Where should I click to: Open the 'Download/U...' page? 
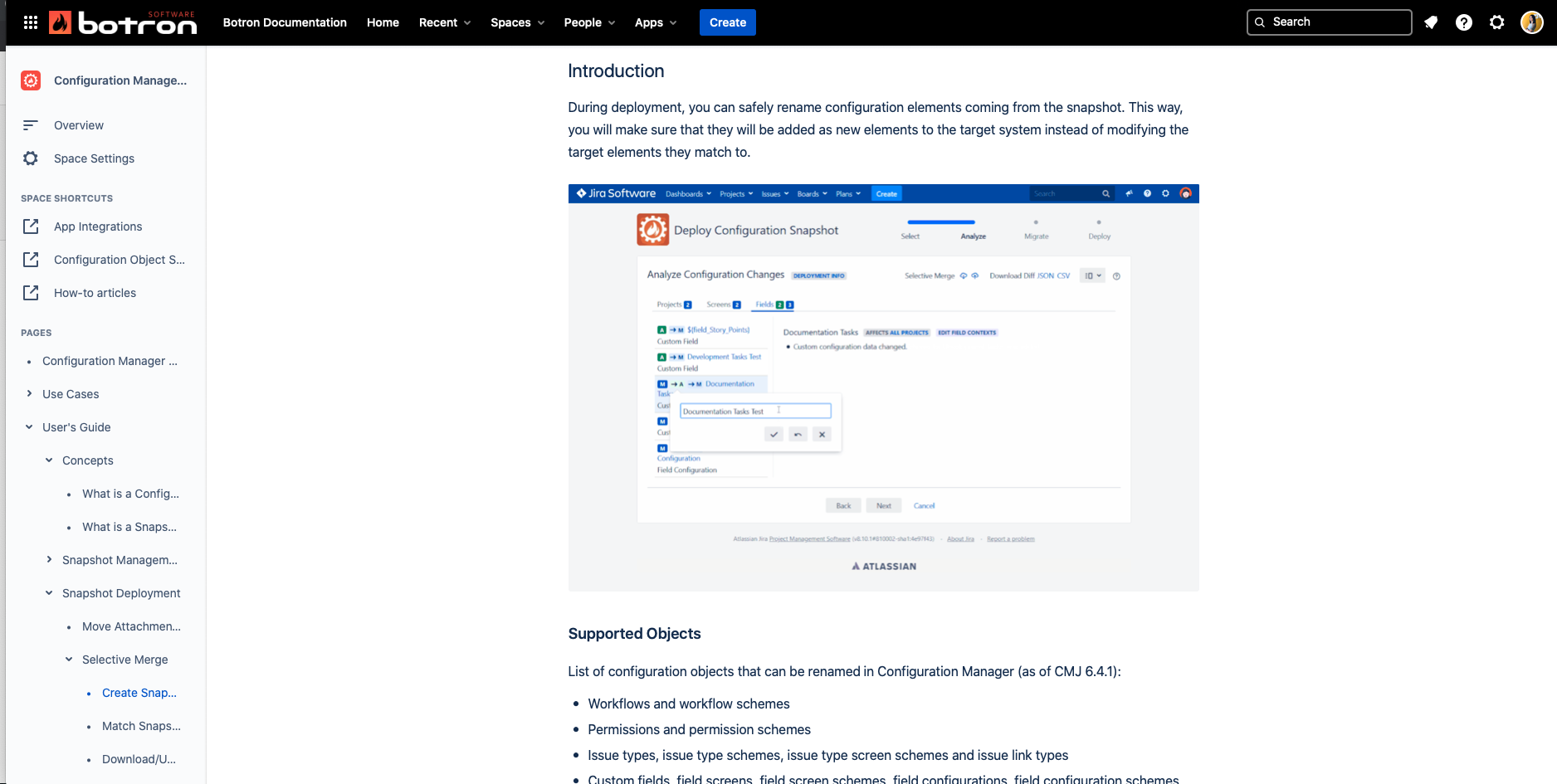click(x=139, y=759)
